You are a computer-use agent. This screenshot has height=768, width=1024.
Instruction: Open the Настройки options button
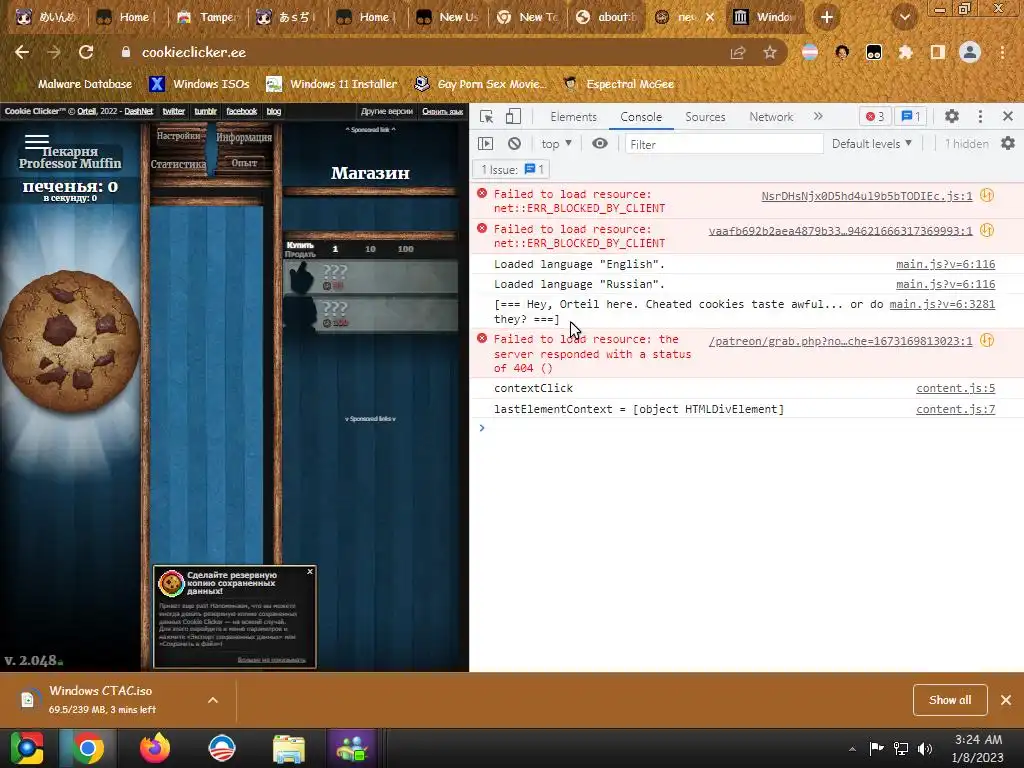coord(178,136)
